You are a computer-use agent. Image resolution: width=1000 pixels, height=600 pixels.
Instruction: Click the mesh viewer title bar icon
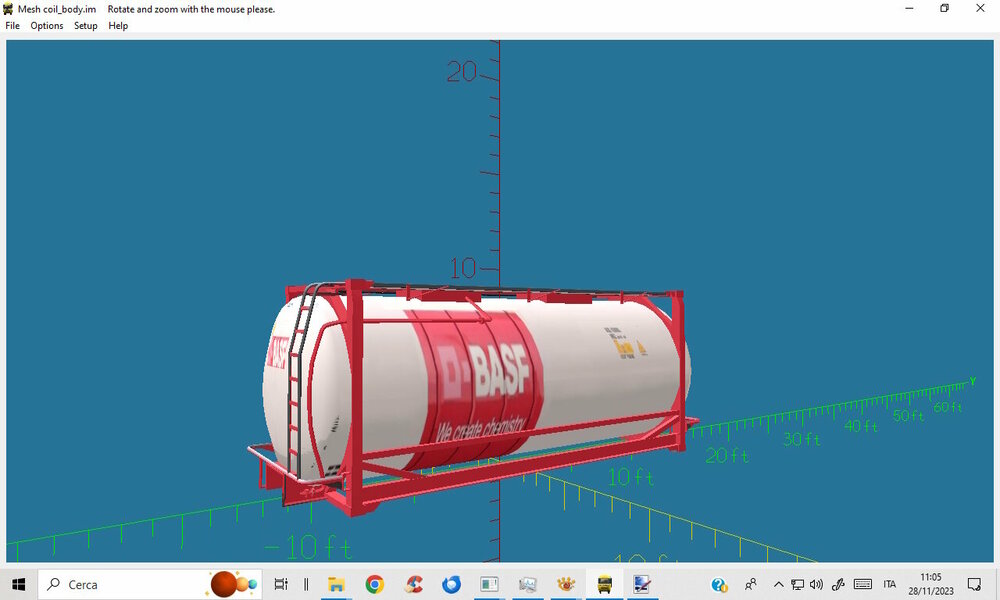coord(8,9)
